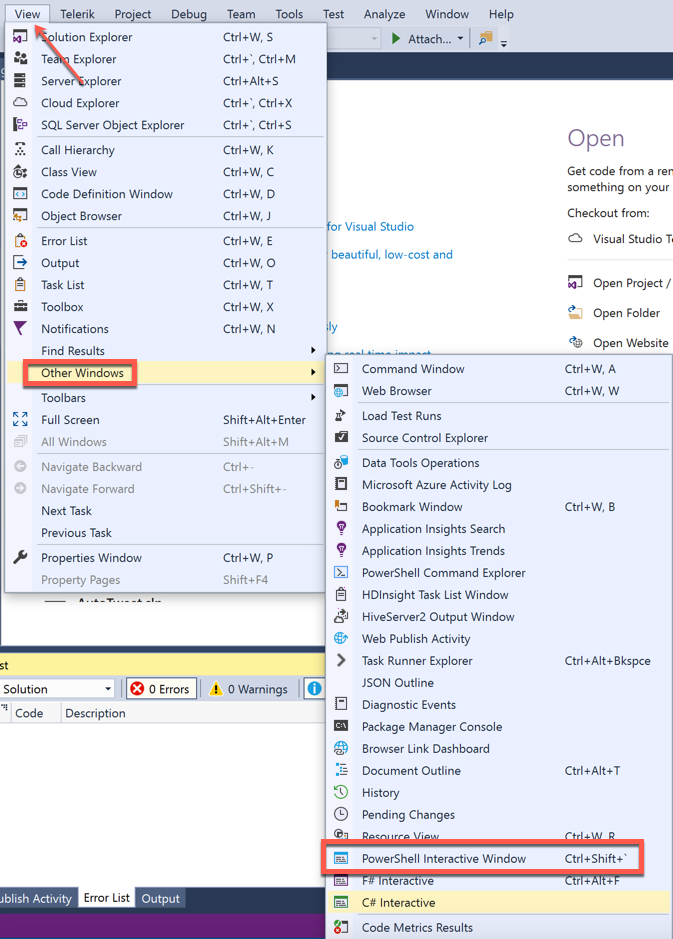Open the toolbar overflow options arrow
Viewport: 673px width, 939px height.
click(x=504, y=43)
